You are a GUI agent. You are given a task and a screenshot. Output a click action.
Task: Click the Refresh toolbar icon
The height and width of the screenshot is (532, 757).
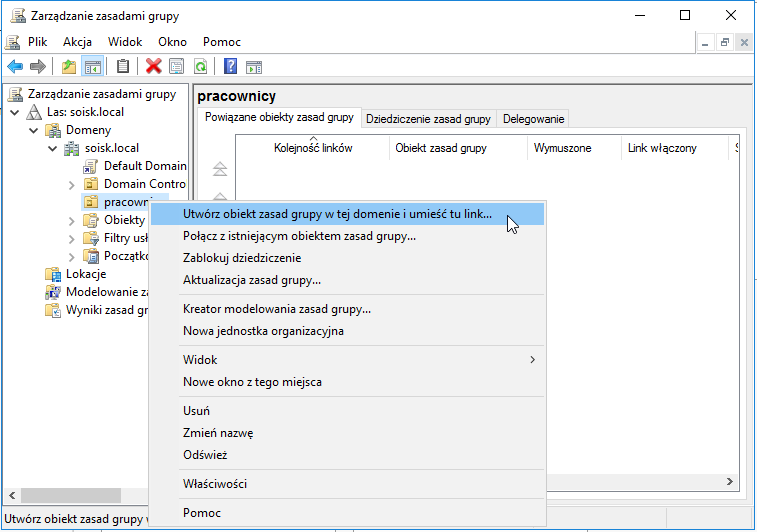(200, 66)
